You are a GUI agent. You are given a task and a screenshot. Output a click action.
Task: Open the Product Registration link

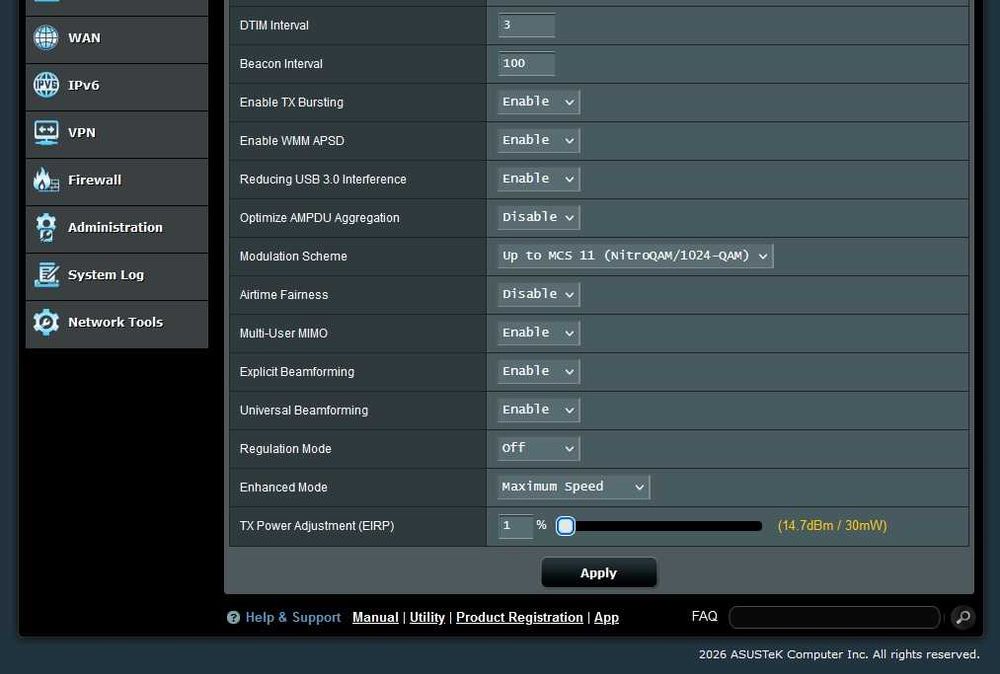pyautogui.click(x=519, y=617)
